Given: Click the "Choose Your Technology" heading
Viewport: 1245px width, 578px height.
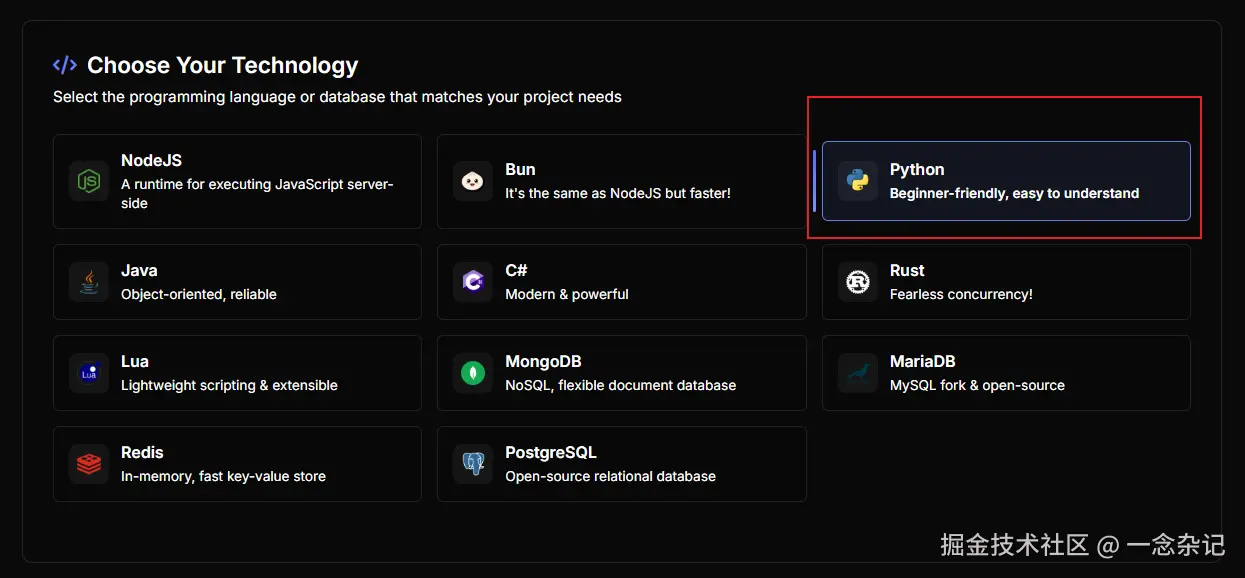Looking at the screenshot, I should pyautogui.click(x=222, y=66).
